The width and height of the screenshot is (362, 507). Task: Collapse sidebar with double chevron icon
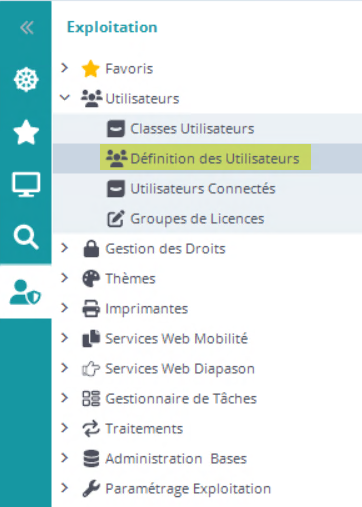(27, 28)
